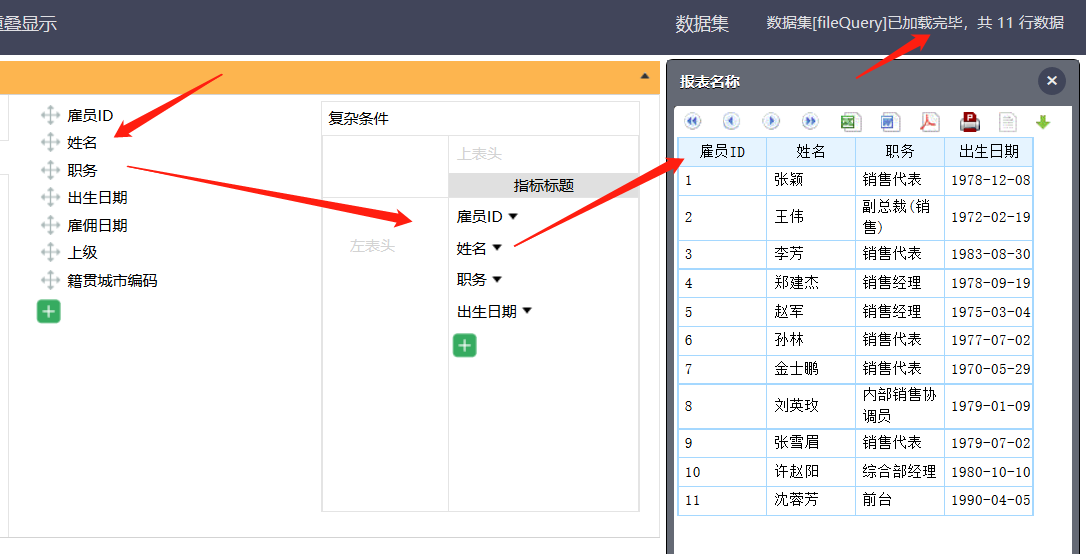
Task: Export the report to Word
Action: [x=890, y=122]
